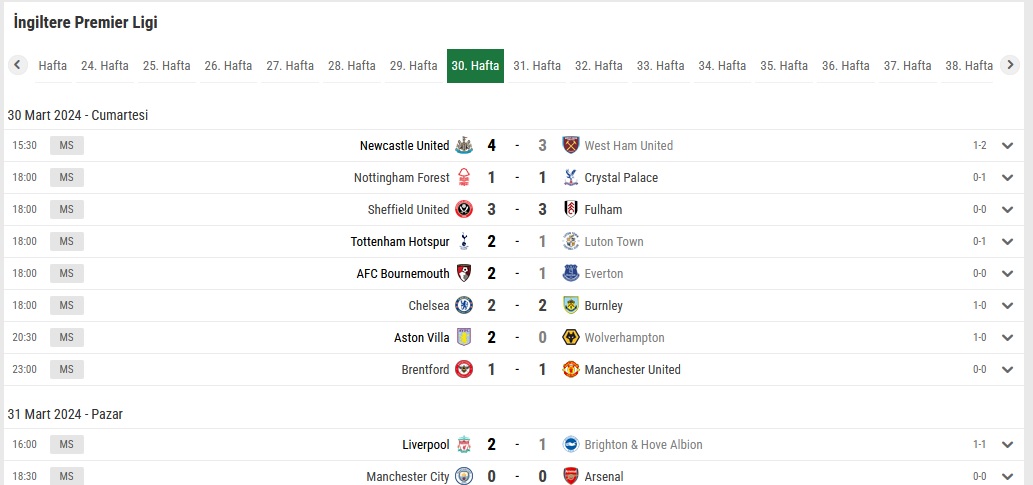
Task: Click the Newcastle United club crest
Action: click(x=464, y=146)
